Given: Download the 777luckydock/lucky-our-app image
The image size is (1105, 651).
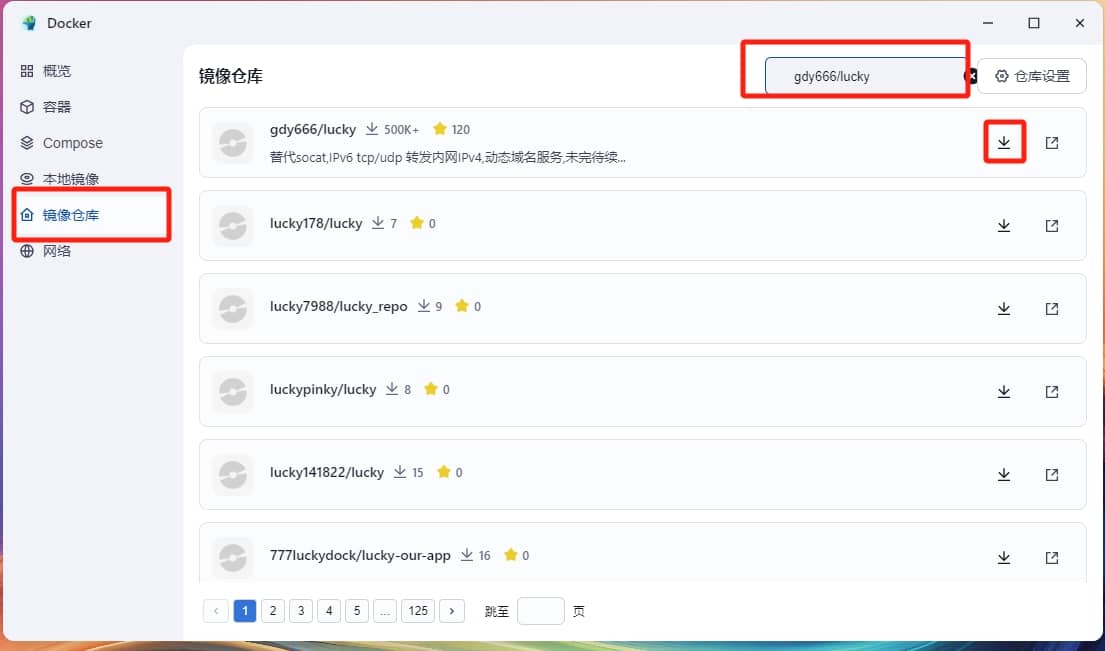Looking at the screenshot, I should coord(1004,558).
